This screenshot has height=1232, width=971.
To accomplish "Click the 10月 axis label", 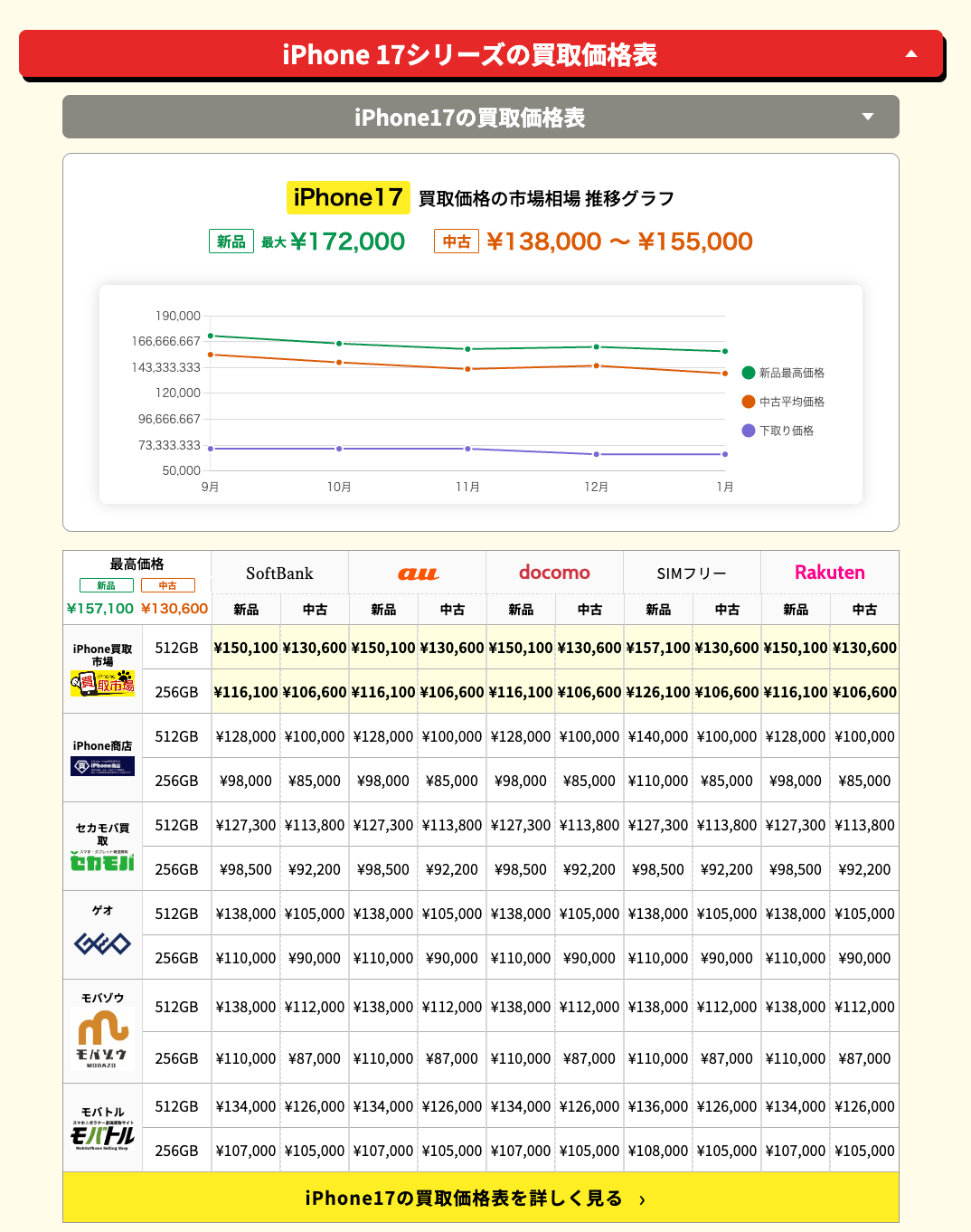I will click(x=339, y=487).
